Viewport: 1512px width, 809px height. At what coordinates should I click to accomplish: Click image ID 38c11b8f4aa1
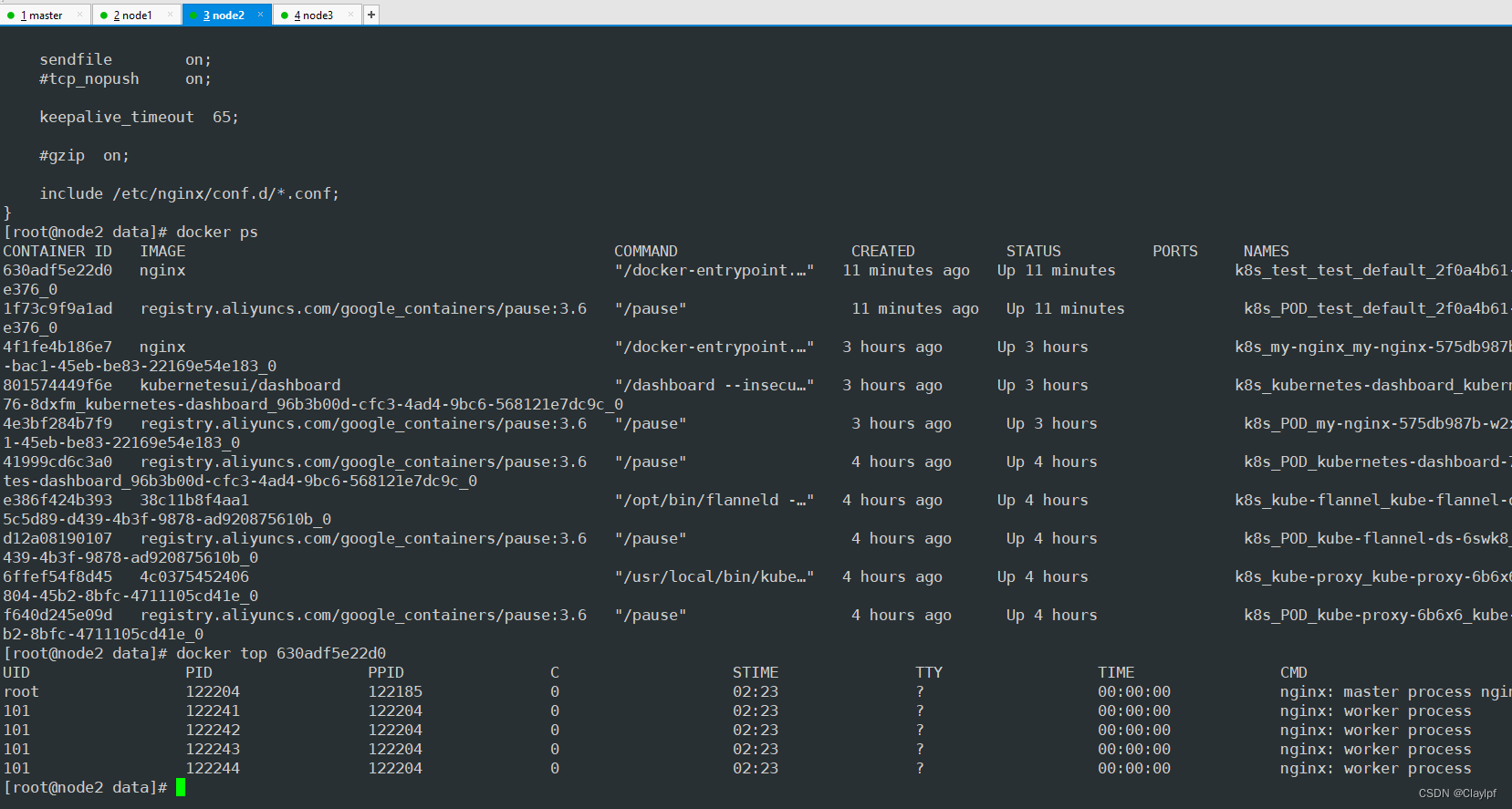point(194,500)
